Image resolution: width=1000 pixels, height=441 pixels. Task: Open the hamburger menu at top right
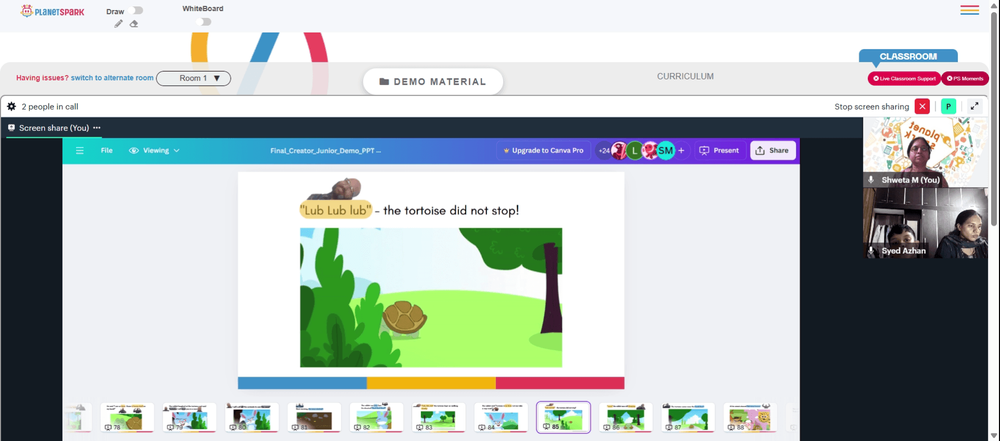tap(969, 10)
